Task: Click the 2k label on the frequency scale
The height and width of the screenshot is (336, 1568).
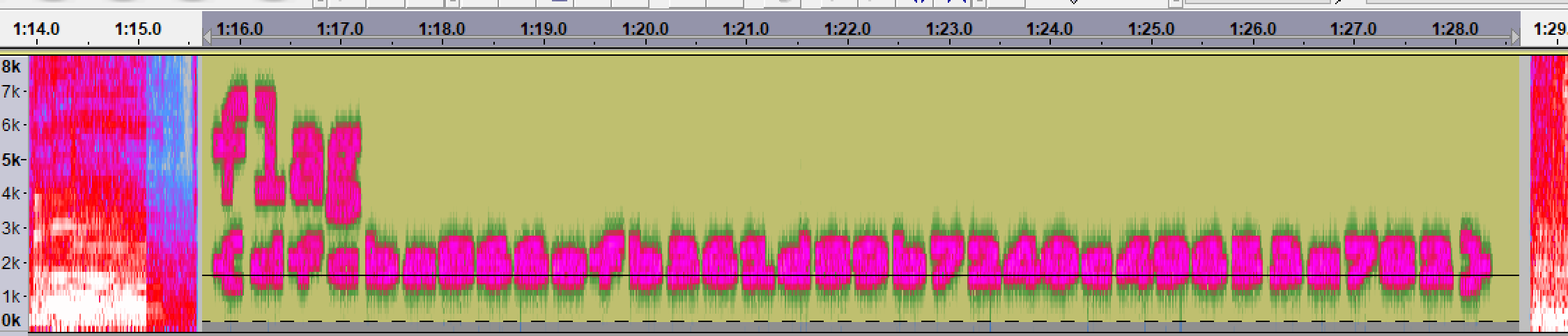Action: click(x=11, y=263)
